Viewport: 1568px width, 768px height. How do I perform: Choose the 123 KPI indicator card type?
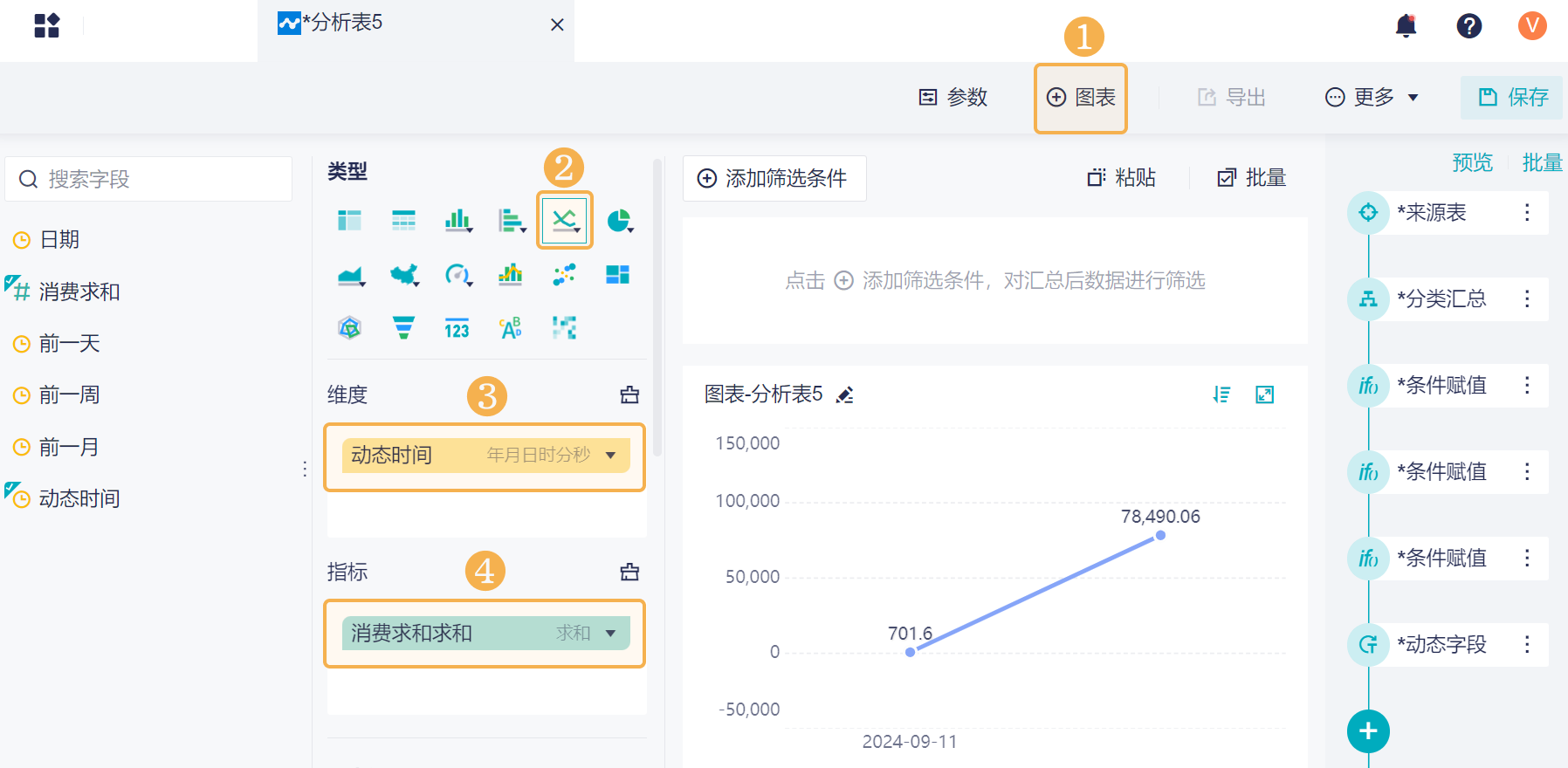pos(457,328)
